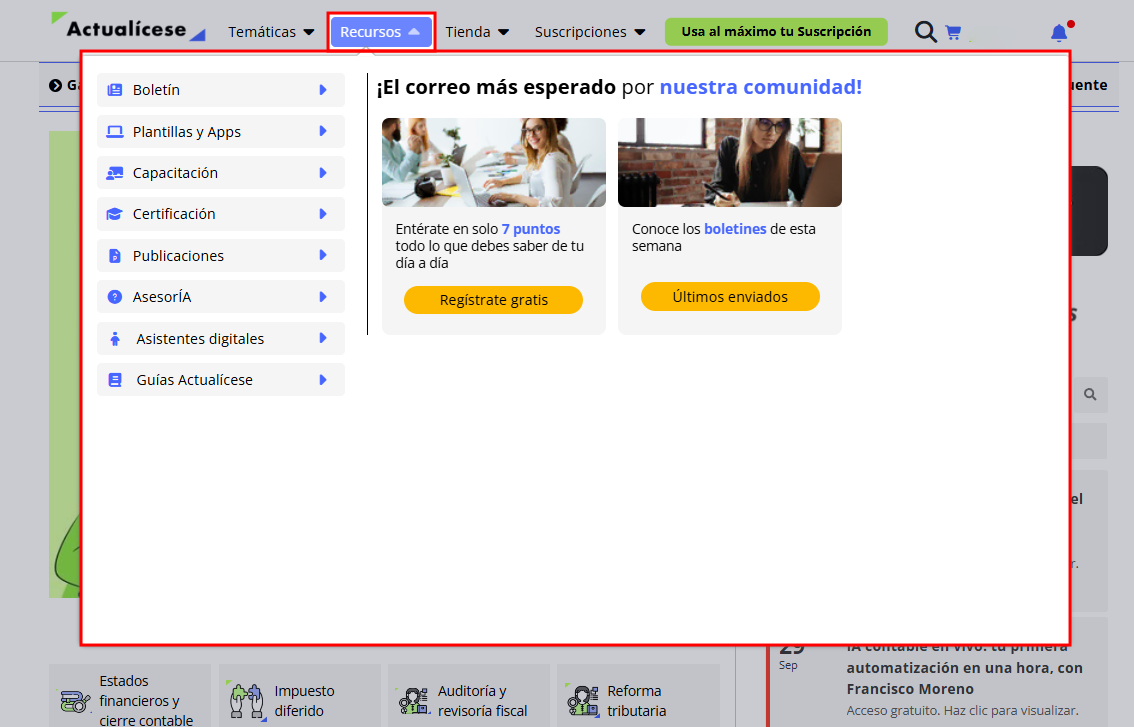
Task: Click the Asistentes digitales person icon
Action: click(x=114, y=339)
